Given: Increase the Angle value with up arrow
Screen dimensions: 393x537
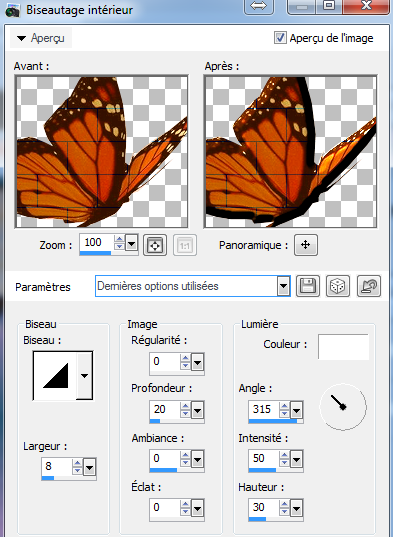Looking at the screenshot, I should (284, 406).
